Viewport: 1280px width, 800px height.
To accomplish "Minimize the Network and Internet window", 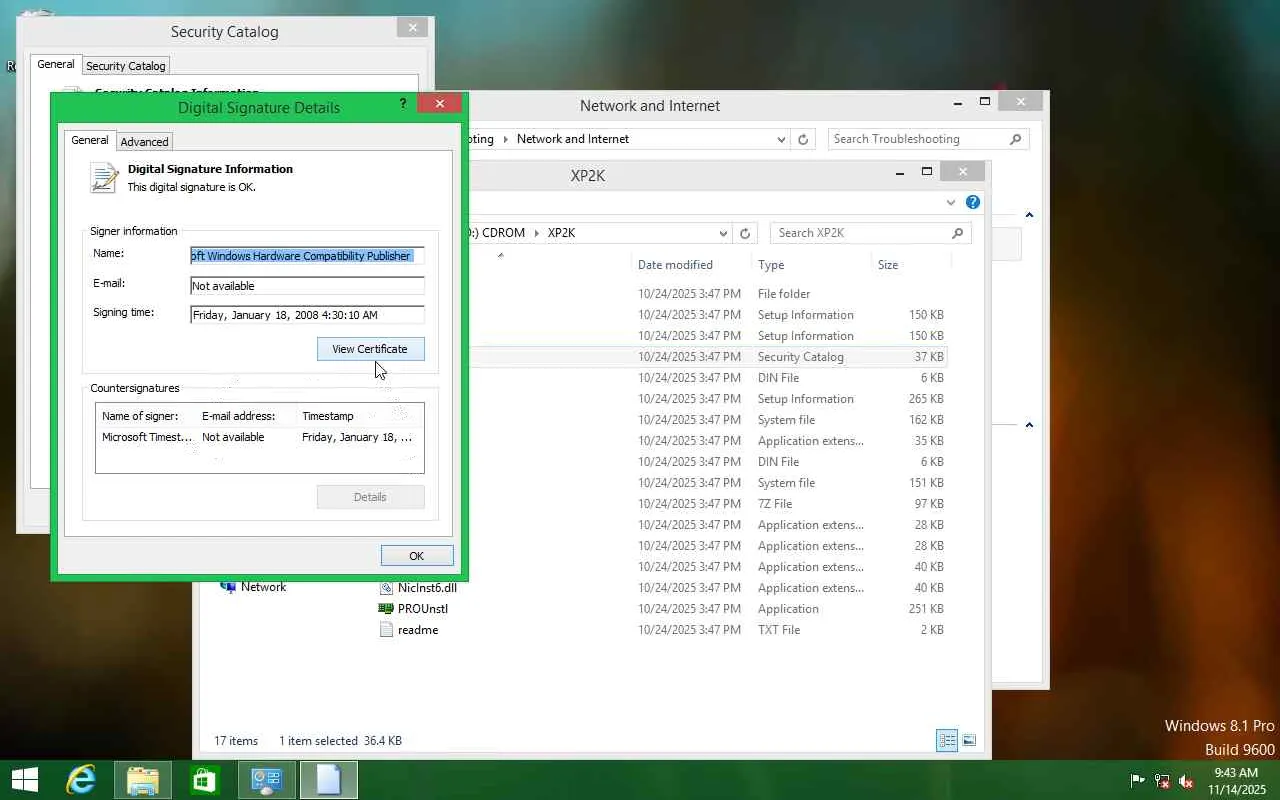I will pyautogui.click(x=959, y=102).
